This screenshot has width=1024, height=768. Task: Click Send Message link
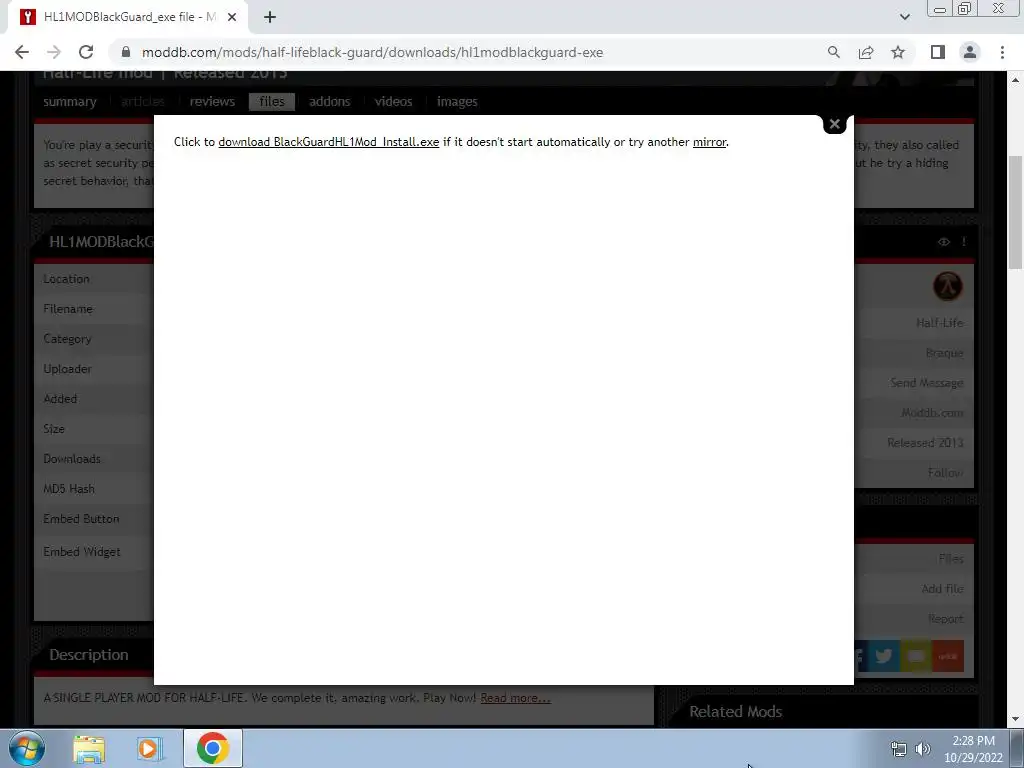(x=927, y=383)
